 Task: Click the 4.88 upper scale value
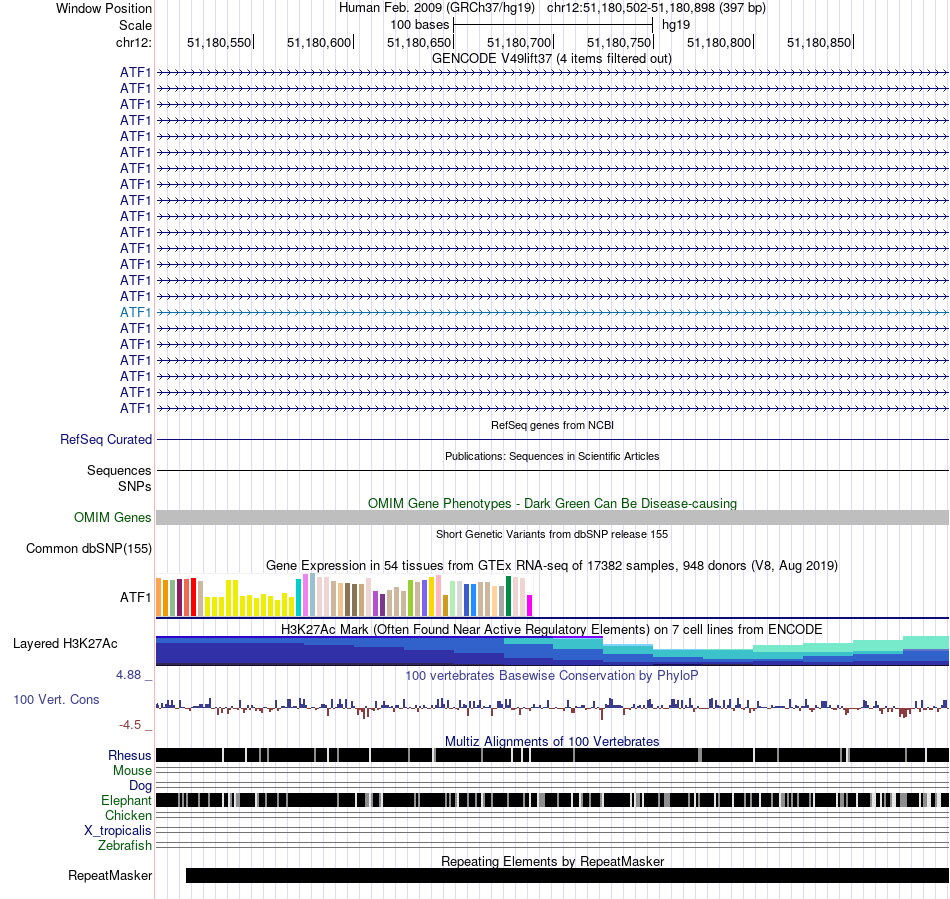(128, 675)
